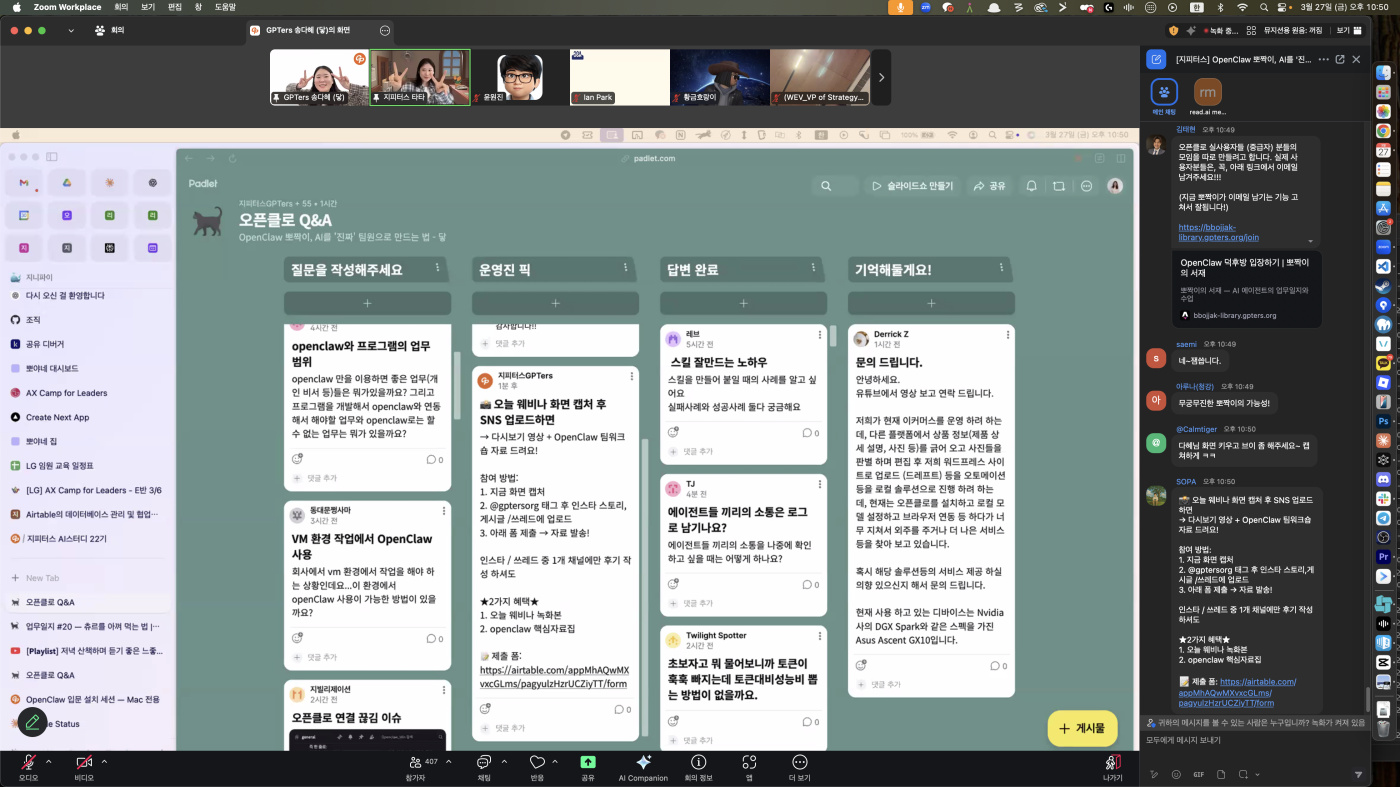Start screen sharing with the green 공유 icon

pyautogui.click(x=588, y=763)
